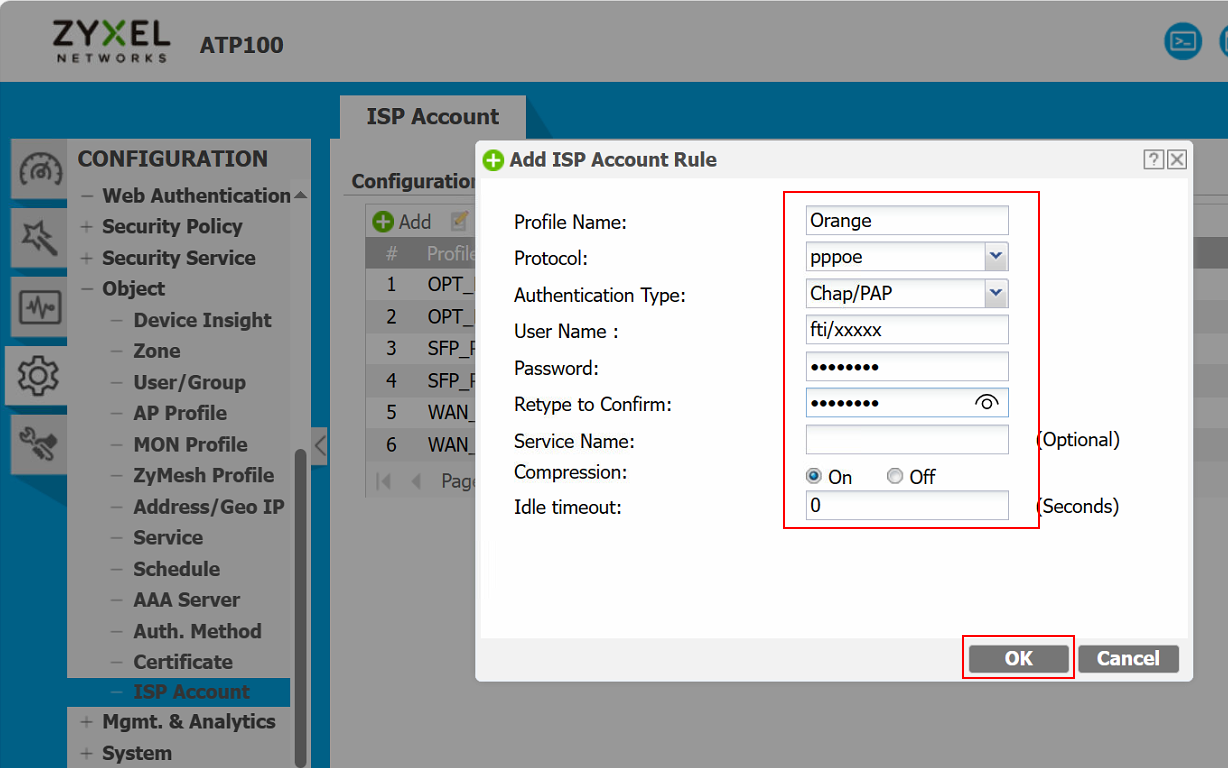Select Compression On radio button

[x=814, y=477]
